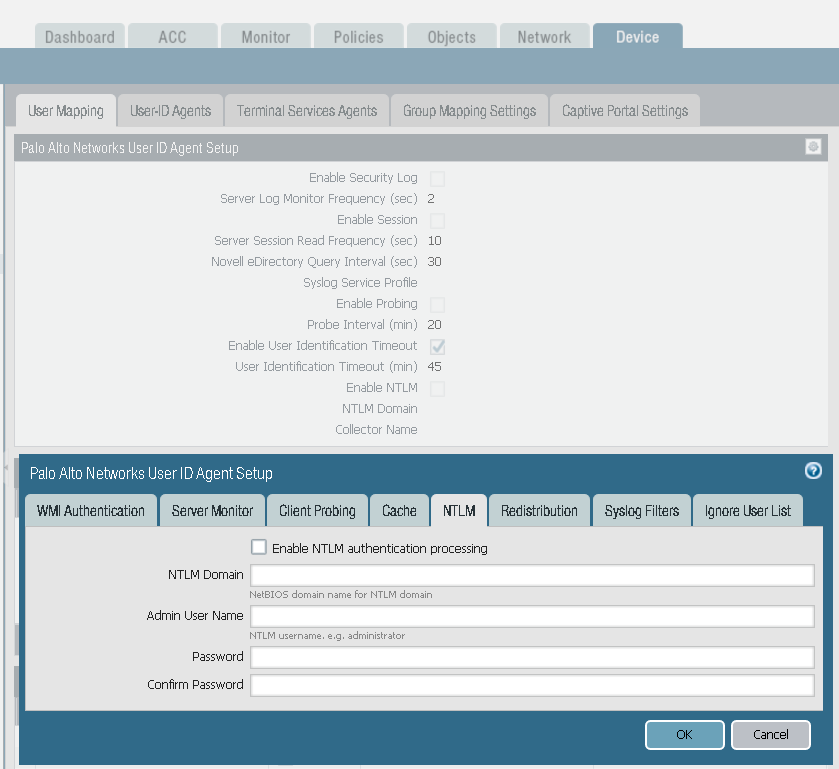Open the Redistribution dialog tab
The height and width of the screenshot is (769, 839).
pos(539,511)
